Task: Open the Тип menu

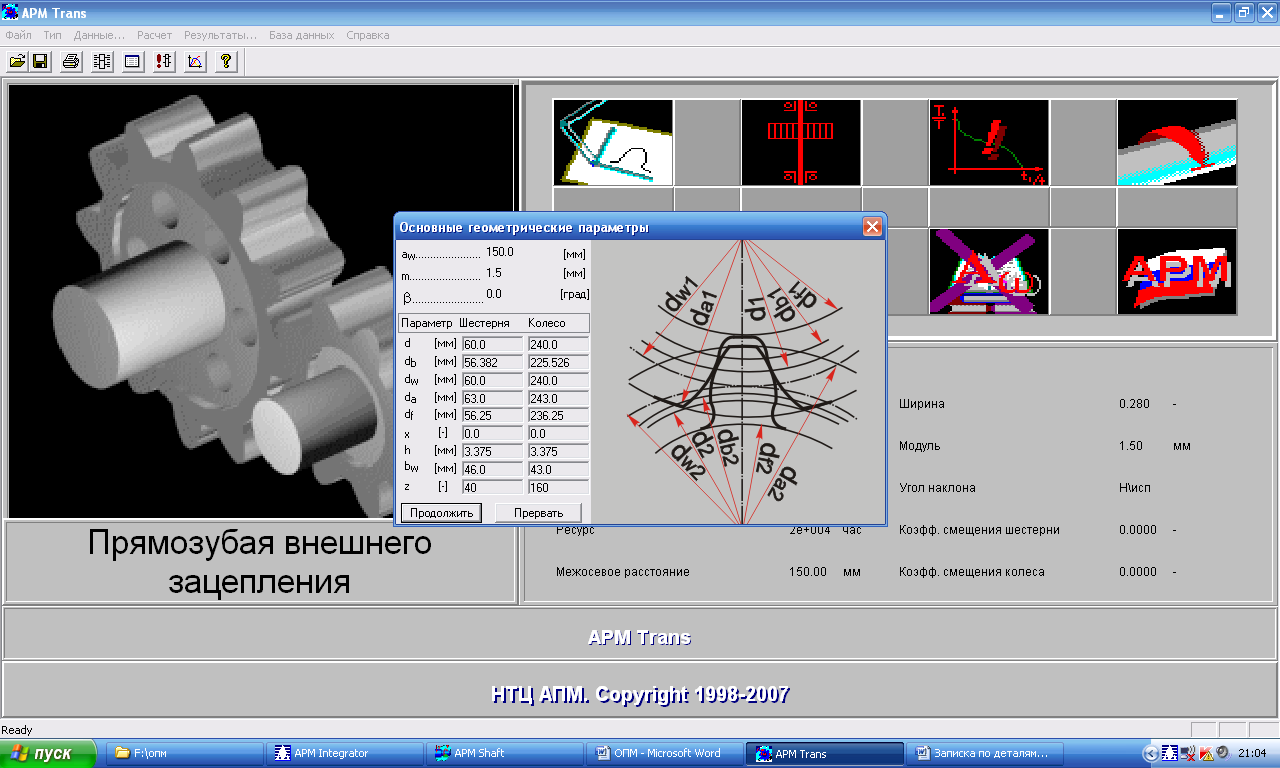Action: point(53,35)
